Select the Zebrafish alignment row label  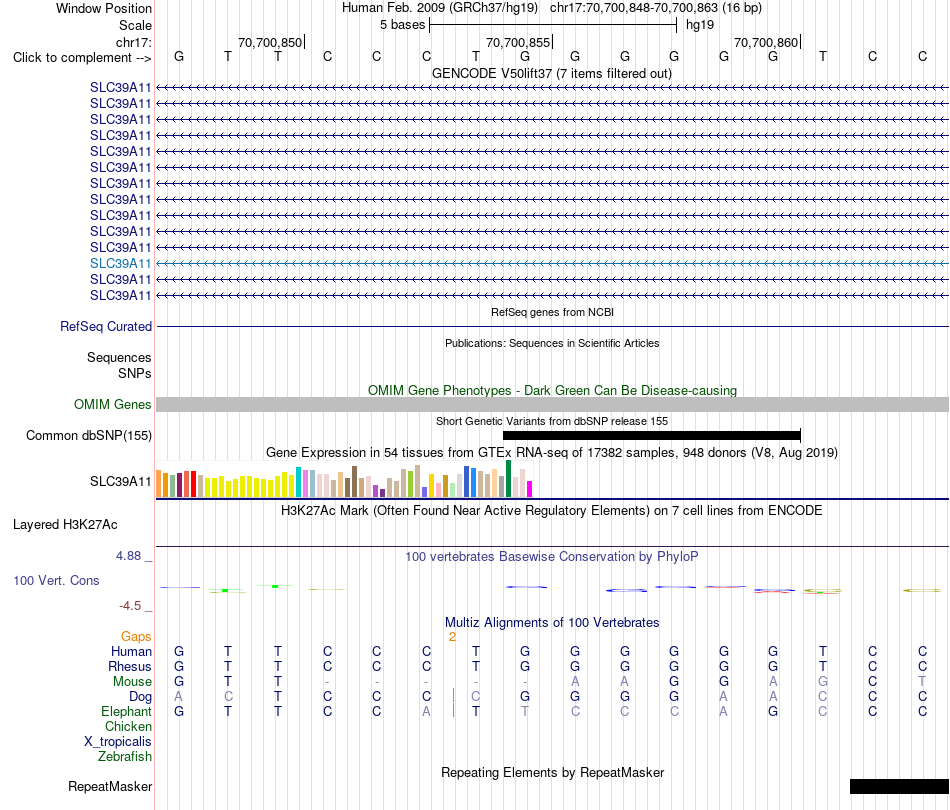point(125,757)
